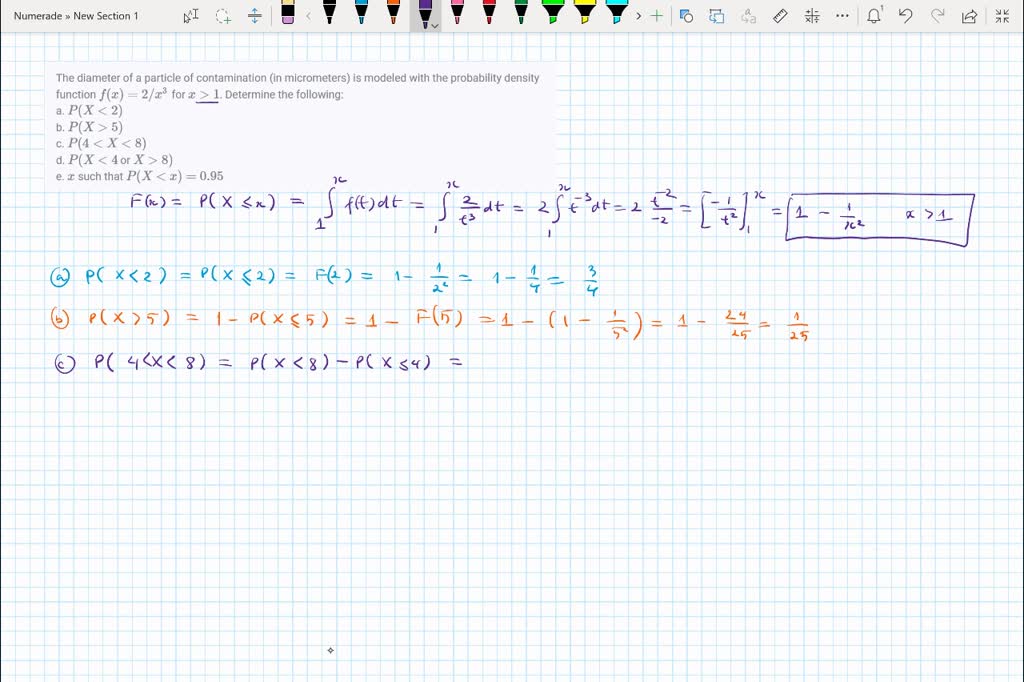Image resolution: width=1024 pixels, height=682 pixels.
Task: Select the Eraser tool
Action: pyautogui.click(x=289, y=15)
